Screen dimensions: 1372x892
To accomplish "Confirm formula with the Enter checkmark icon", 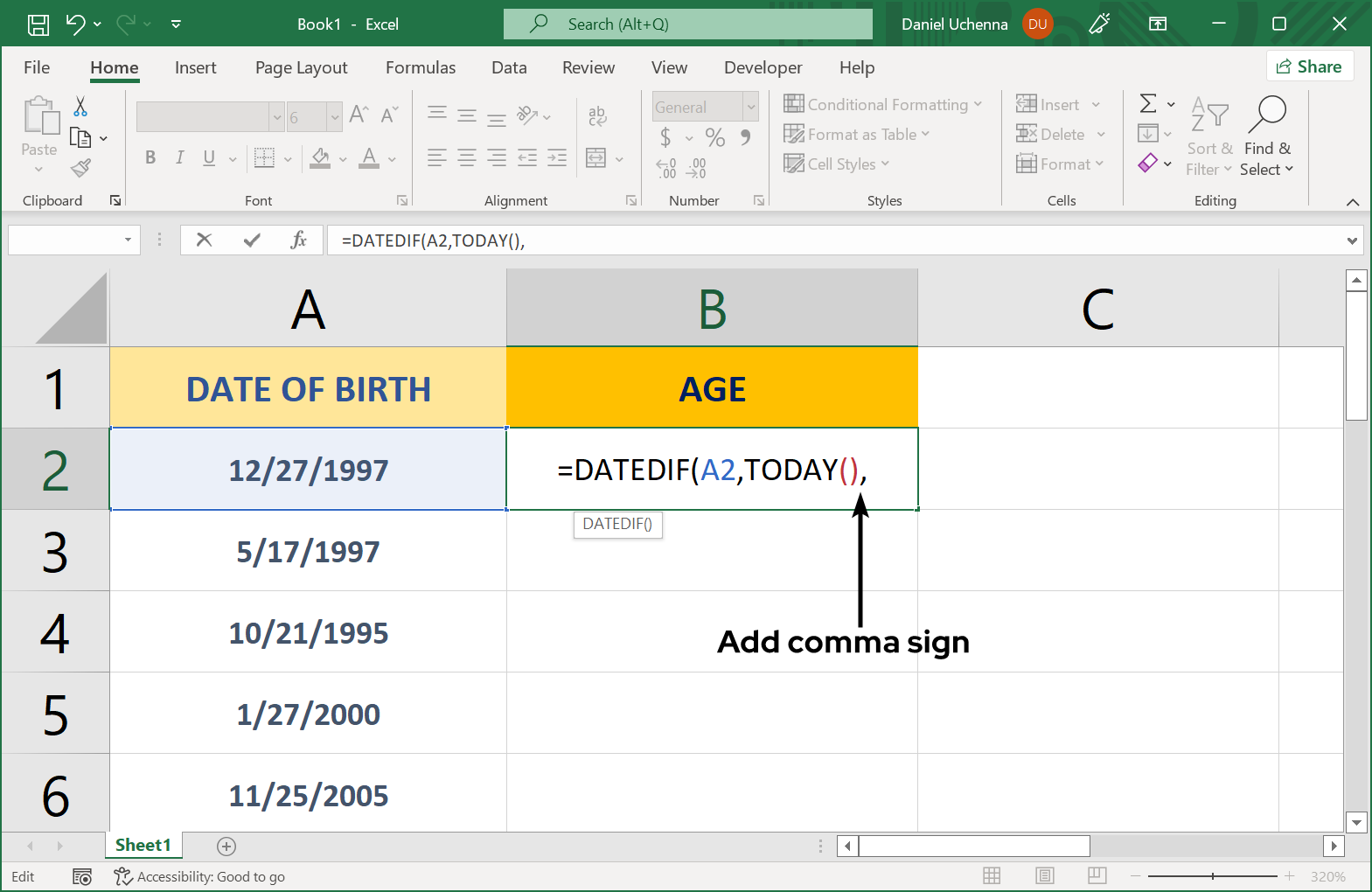I will pyautogui.click(x=252, y=240).
